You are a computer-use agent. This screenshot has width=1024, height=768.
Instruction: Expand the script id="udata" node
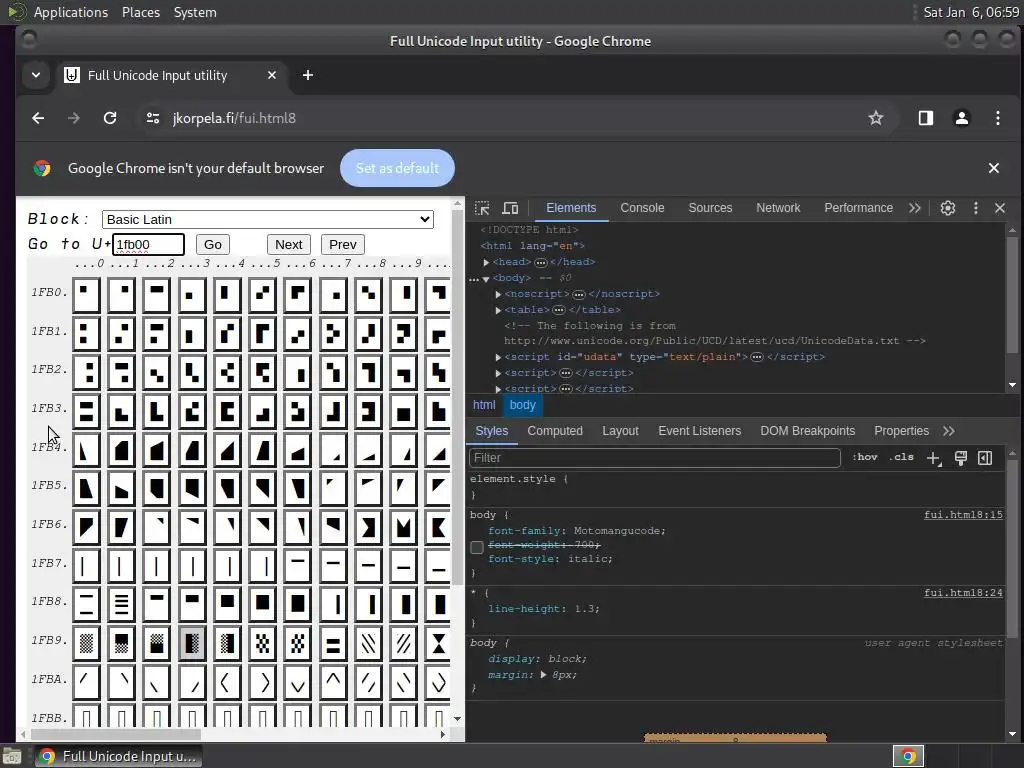[x=498, y=357]
